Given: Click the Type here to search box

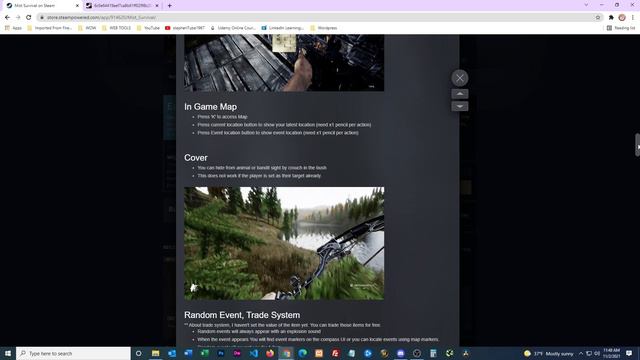Looking at the screenshot, I should (x=73, y=353).
